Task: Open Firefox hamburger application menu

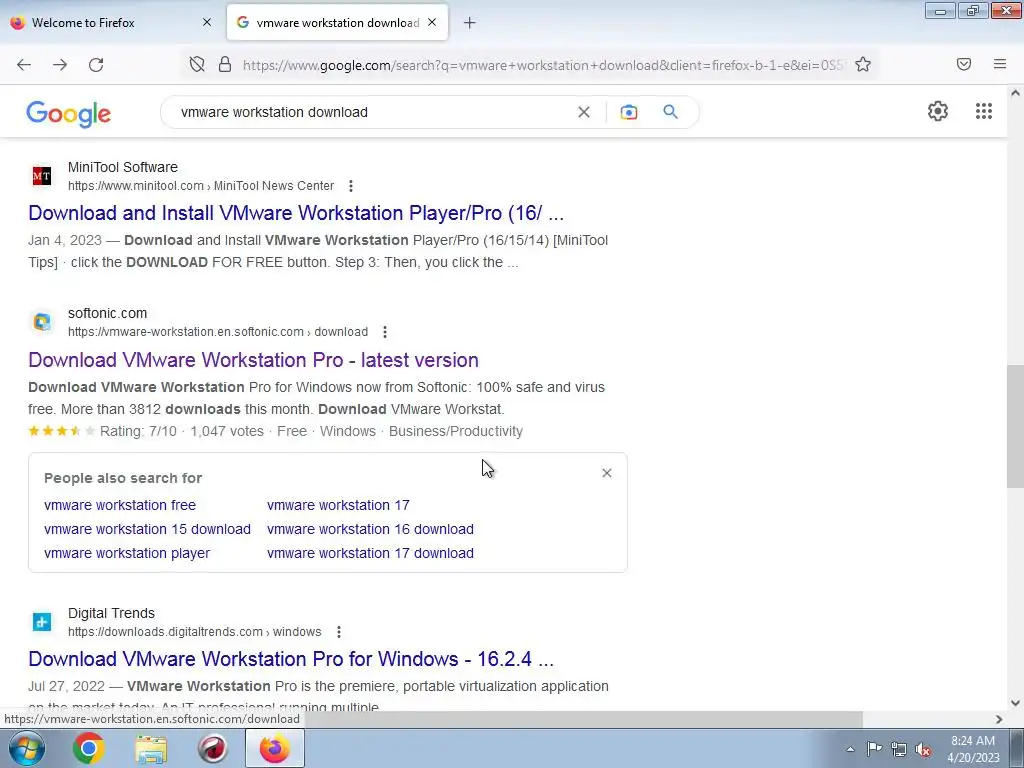Action: (1000, 64)
